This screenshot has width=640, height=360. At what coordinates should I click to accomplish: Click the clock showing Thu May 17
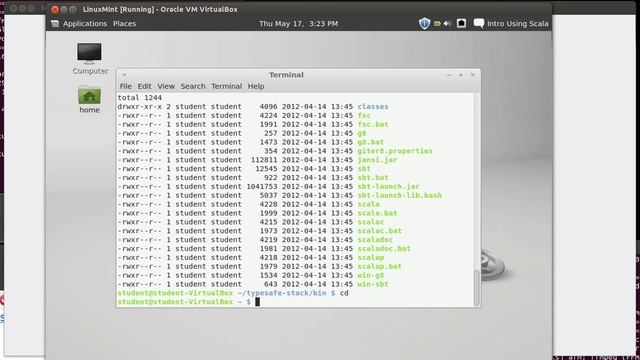pos(299,24)
